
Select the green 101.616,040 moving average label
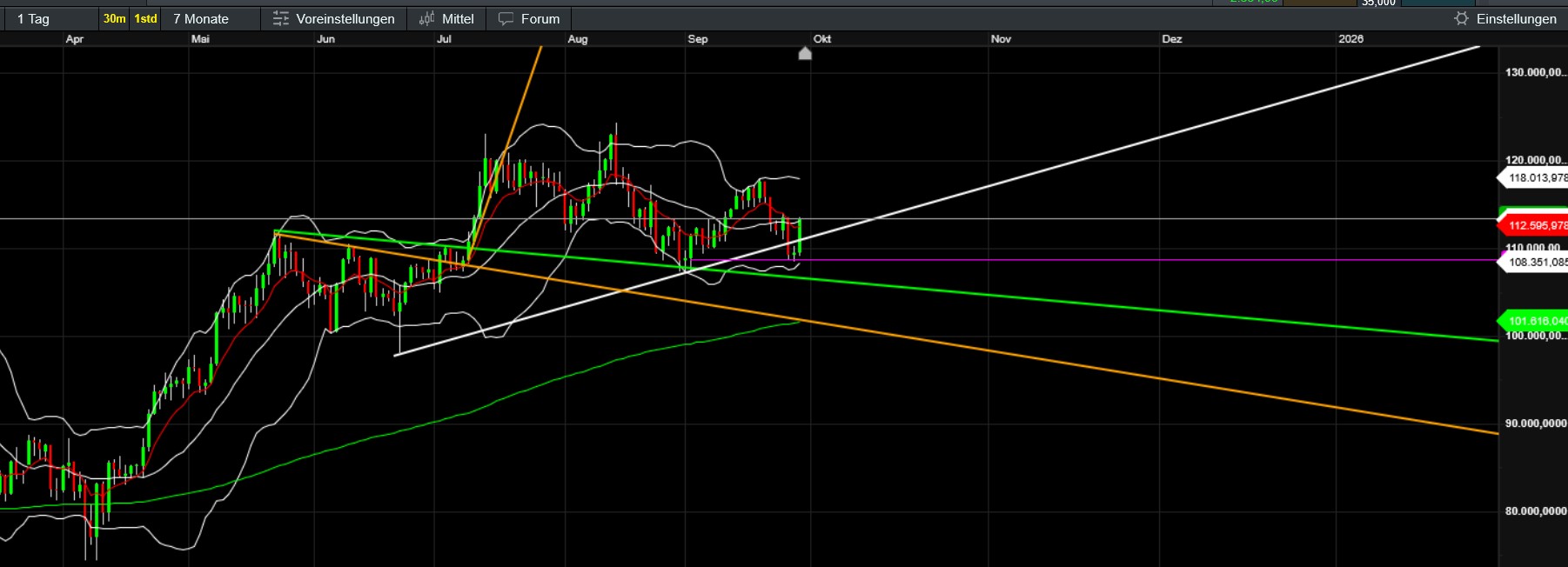(1535, 321)
